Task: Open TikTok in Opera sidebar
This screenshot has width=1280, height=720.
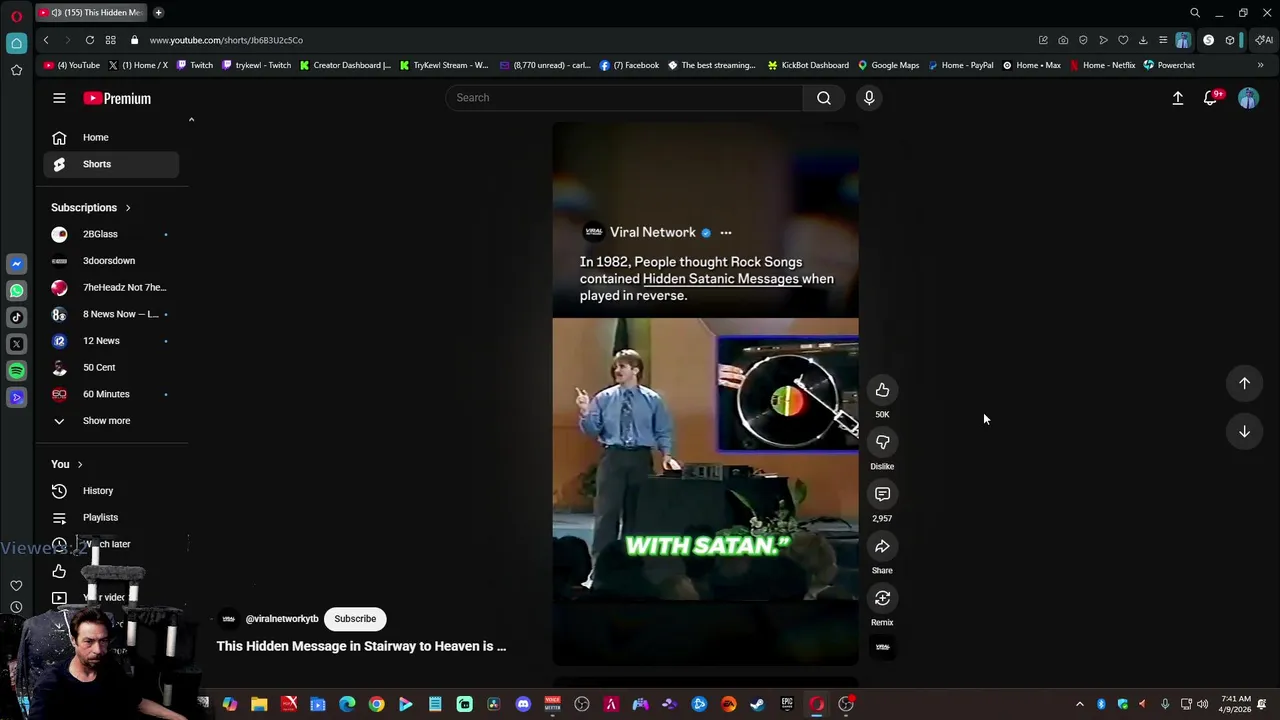Action: tap(16, 317)
